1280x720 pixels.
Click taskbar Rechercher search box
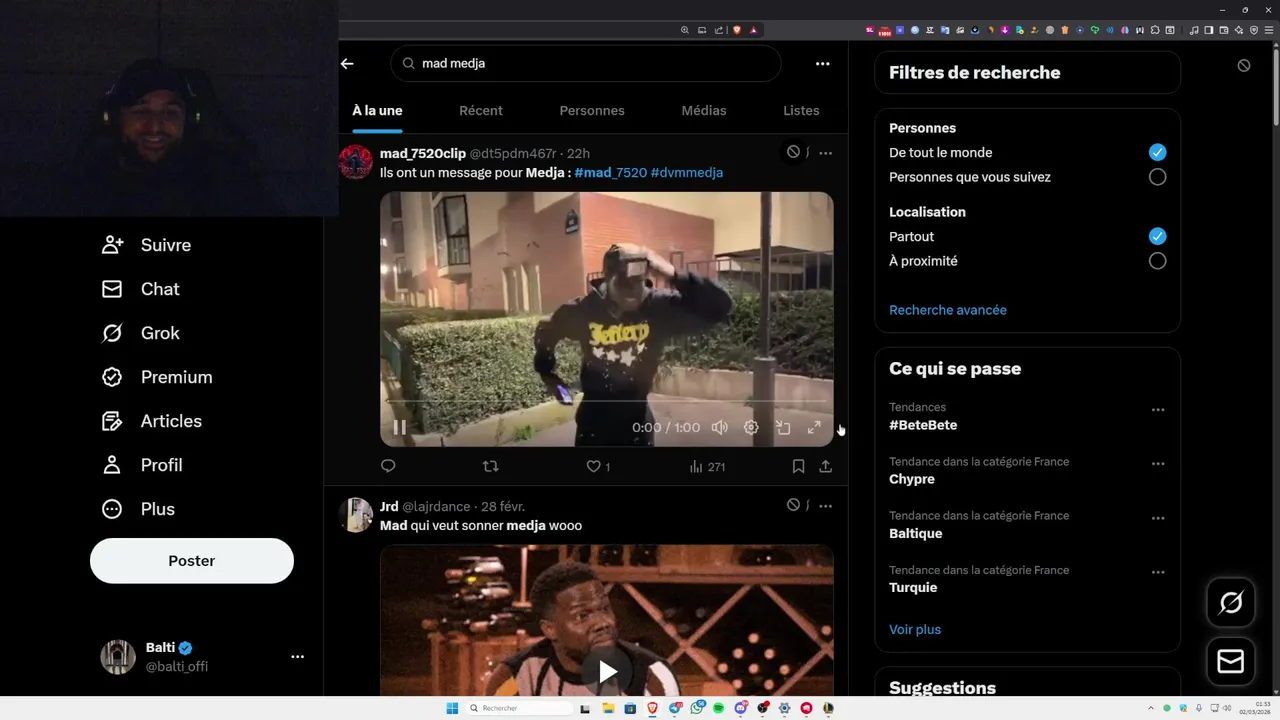[520, 708]
